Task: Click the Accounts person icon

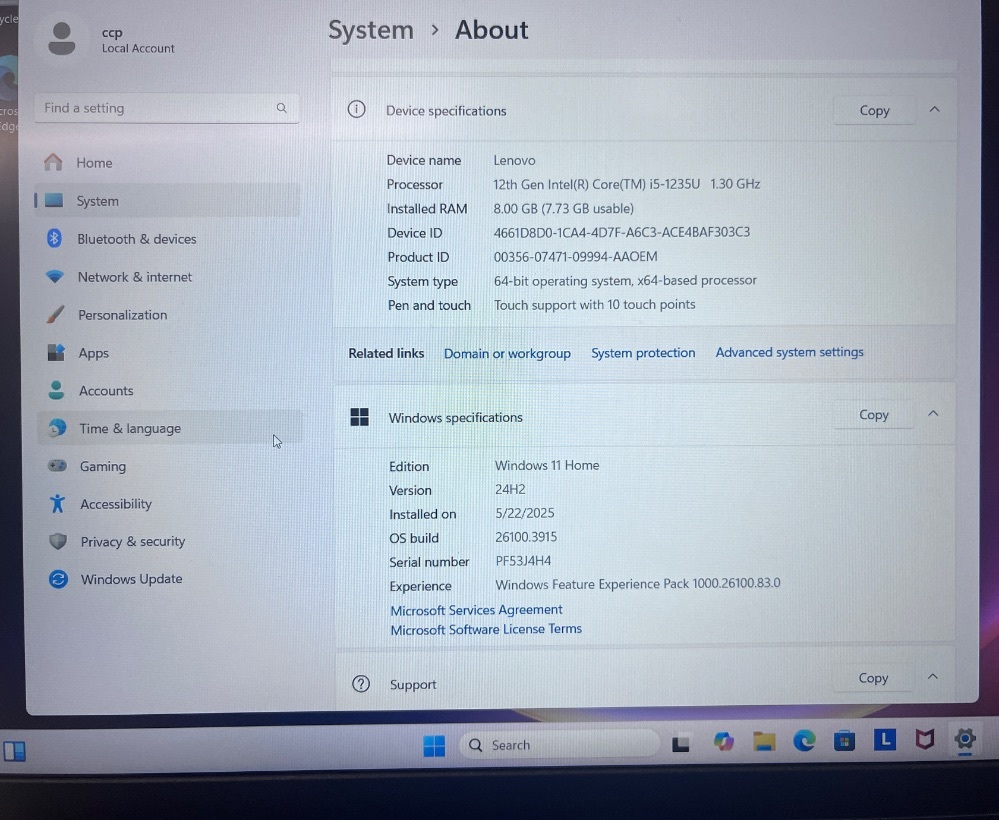Action: coord(56,390)
